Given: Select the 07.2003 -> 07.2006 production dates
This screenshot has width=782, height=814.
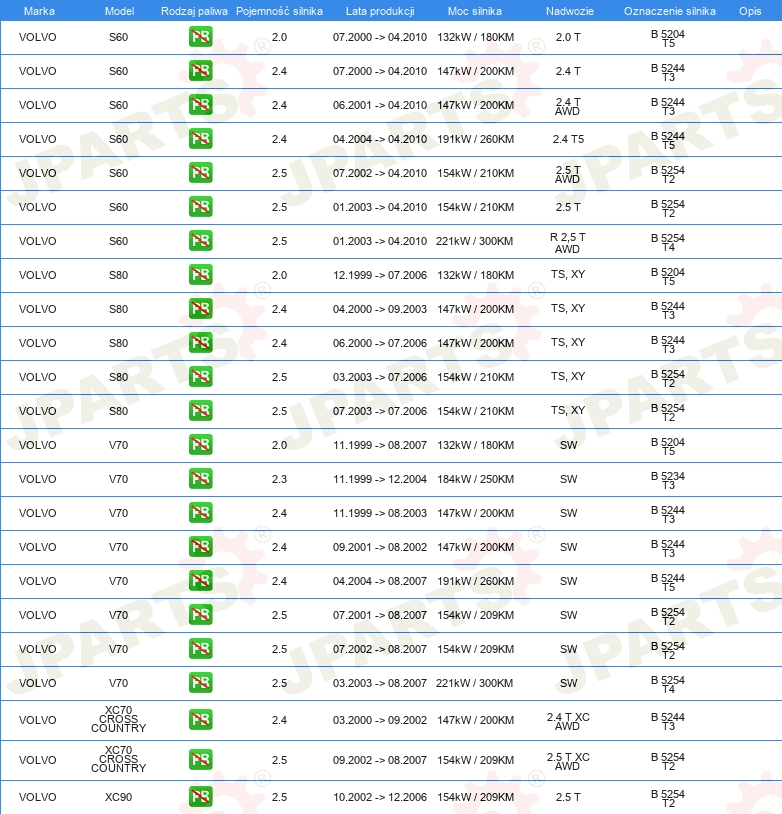Looking at the screenshot, I should [380, 411].
